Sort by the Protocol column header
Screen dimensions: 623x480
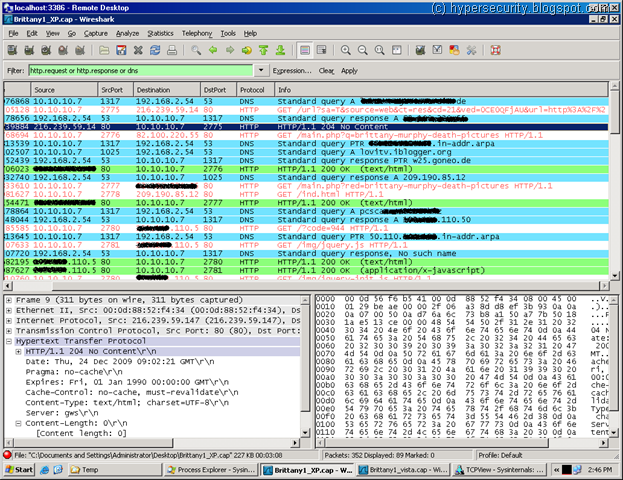pyautogui.click(x=255, y=90)
